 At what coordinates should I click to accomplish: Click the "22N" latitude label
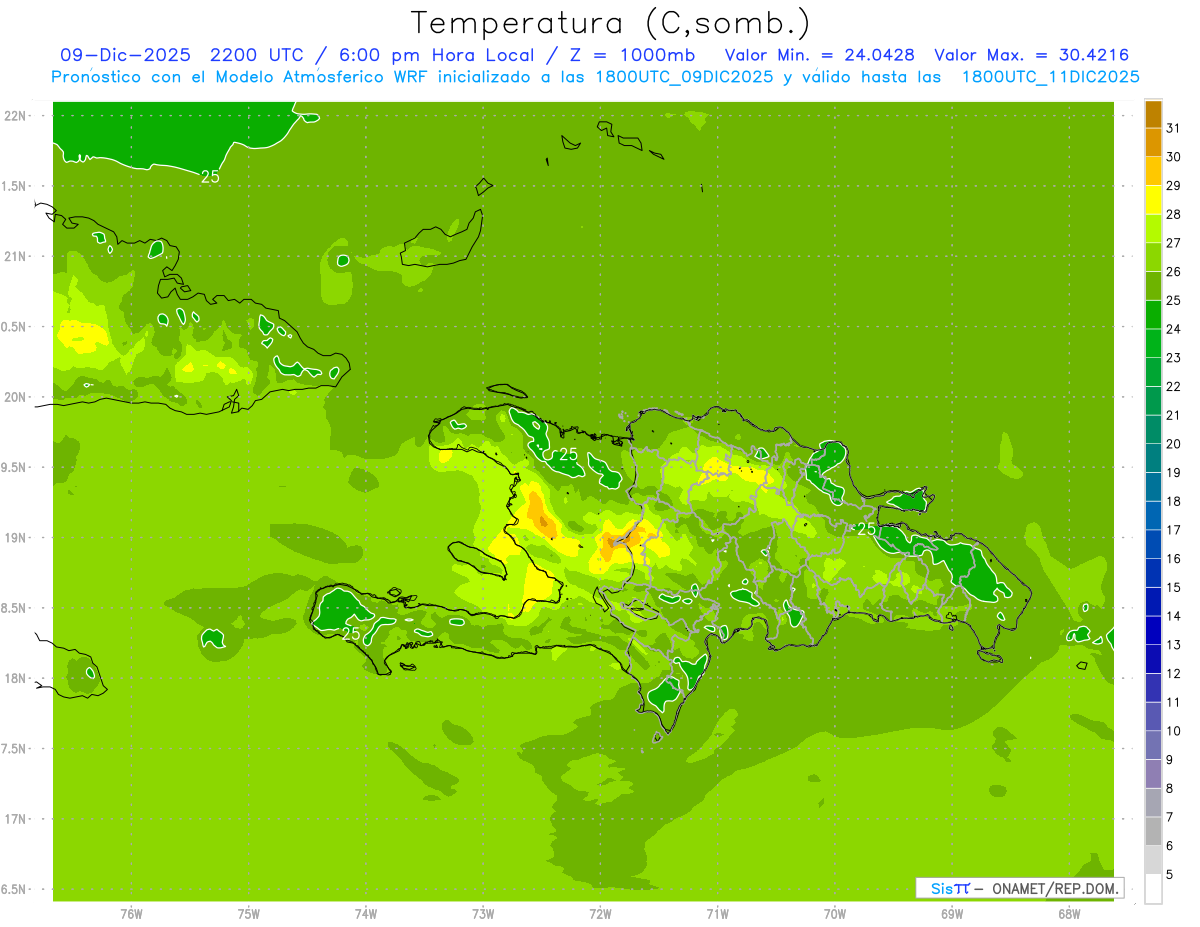click(17, 116)
